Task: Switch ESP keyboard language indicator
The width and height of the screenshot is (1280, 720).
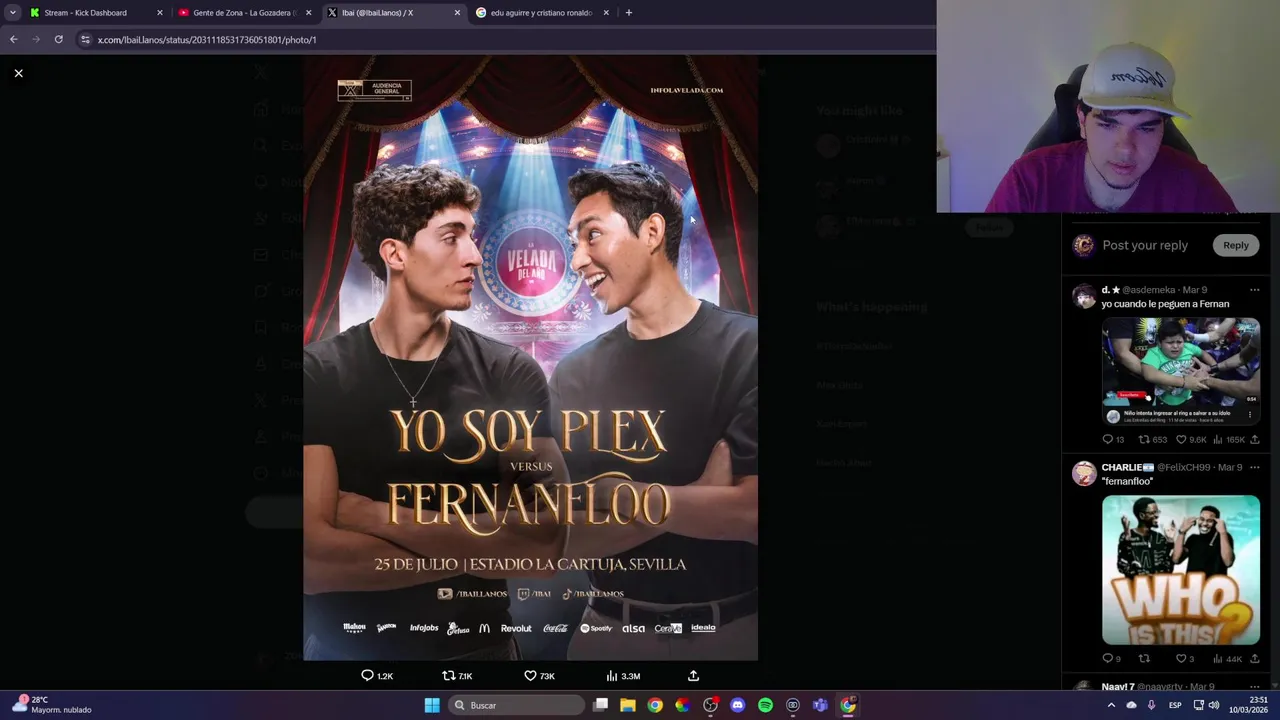Action: click(x=1175, y=705)
